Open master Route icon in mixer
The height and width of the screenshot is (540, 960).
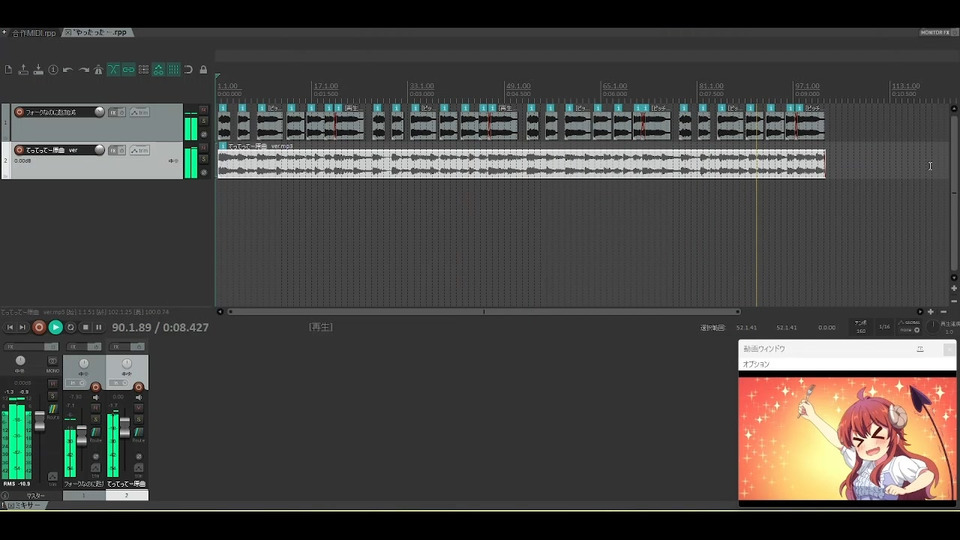point(53,410)
